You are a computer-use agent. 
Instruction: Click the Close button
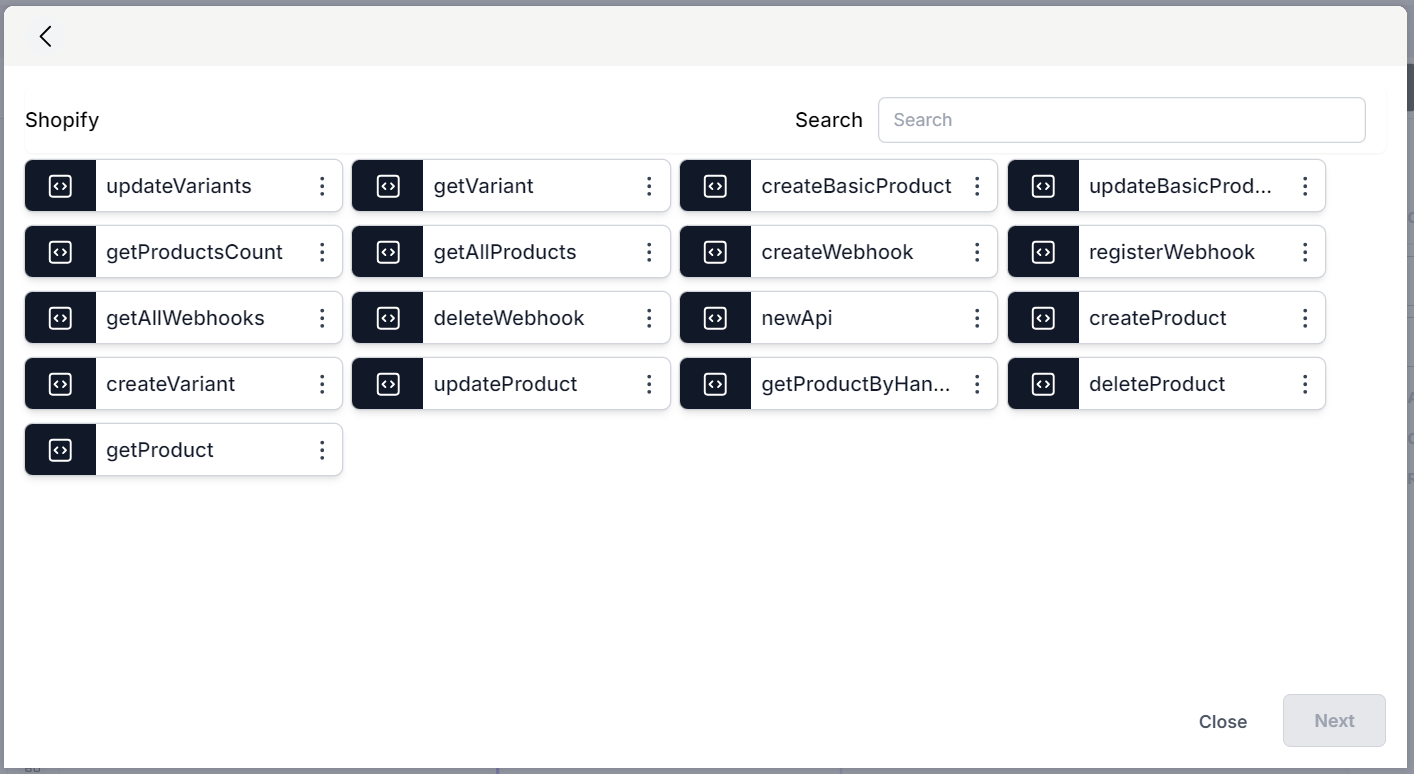click(1223, 721)
